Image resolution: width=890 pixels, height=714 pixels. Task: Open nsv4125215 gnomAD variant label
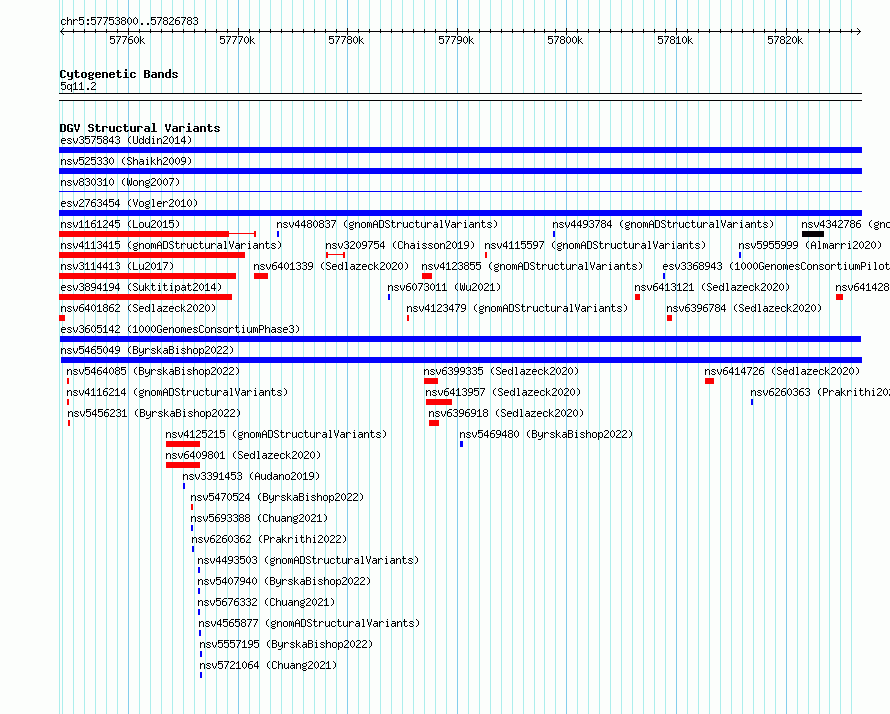point(276,434)
